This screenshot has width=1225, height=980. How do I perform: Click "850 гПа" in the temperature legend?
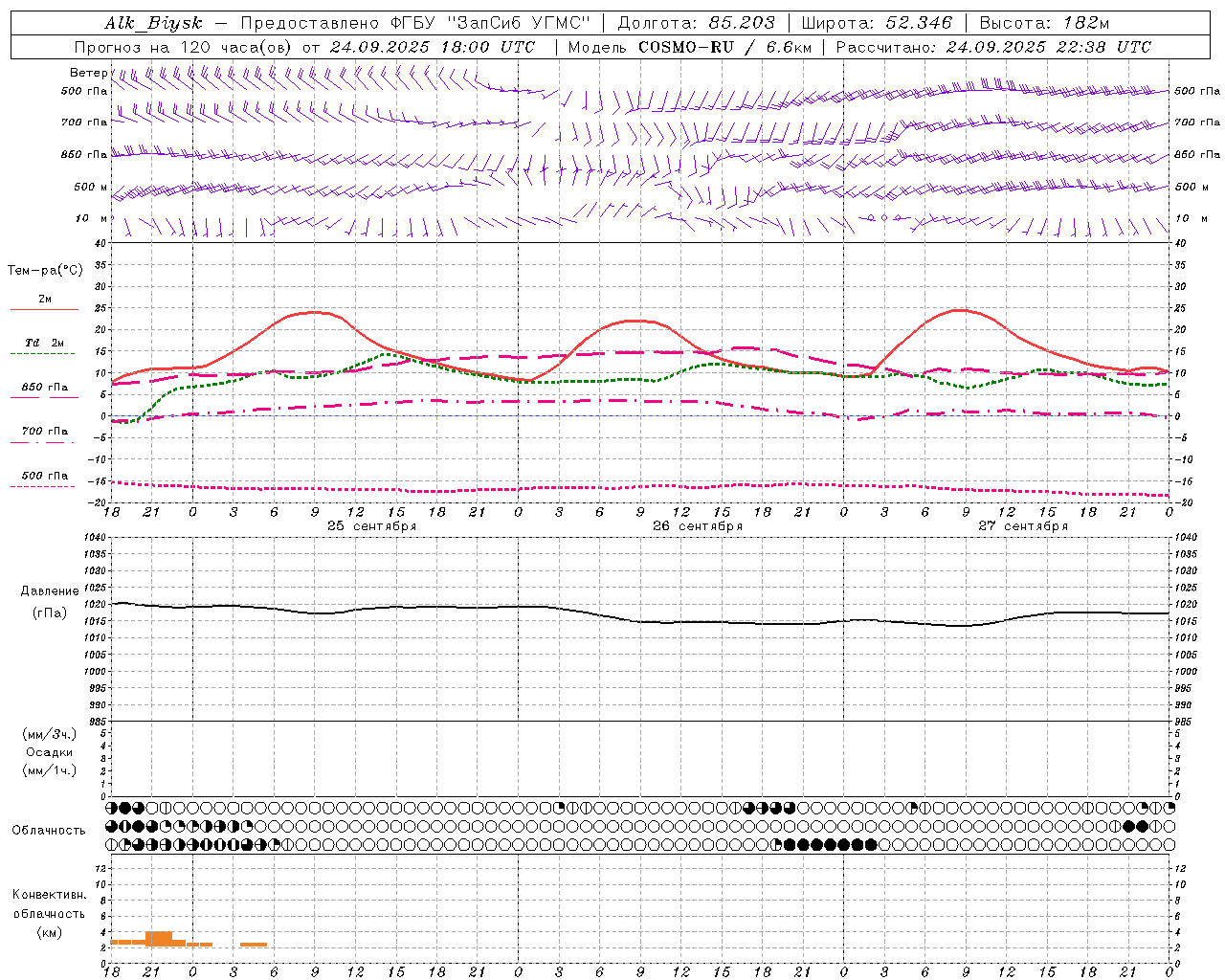tap(45, 388)
